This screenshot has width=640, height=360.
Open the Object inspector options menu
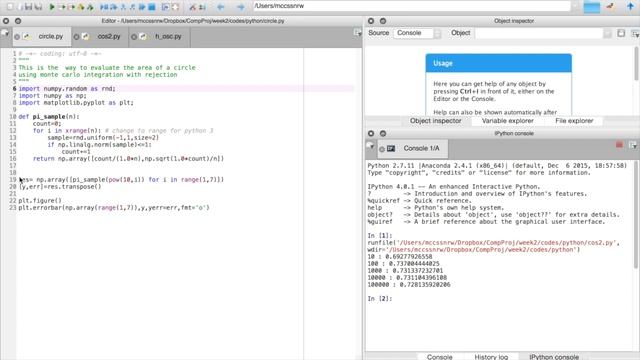pos(635,34)
